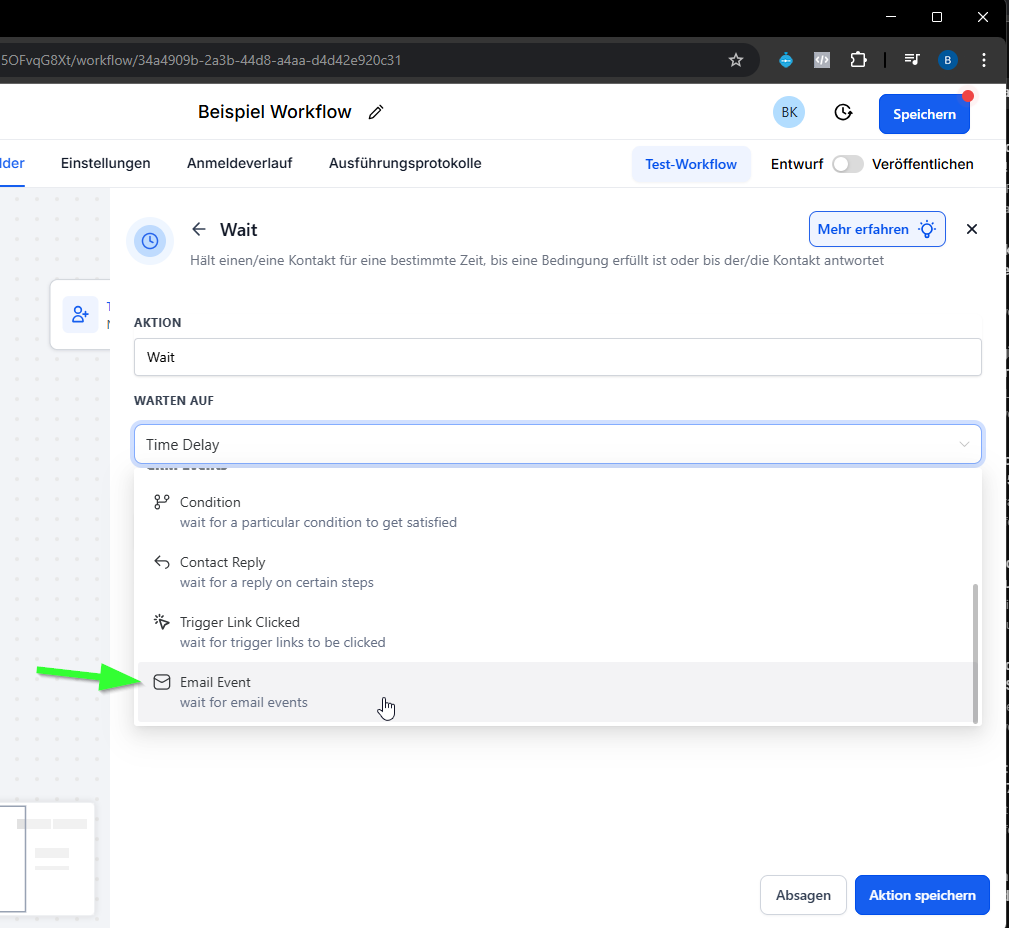The width and height of the screenshot is (1009, 928).
Task: Select Email Event wait option
Action: [x=555, y=692]
